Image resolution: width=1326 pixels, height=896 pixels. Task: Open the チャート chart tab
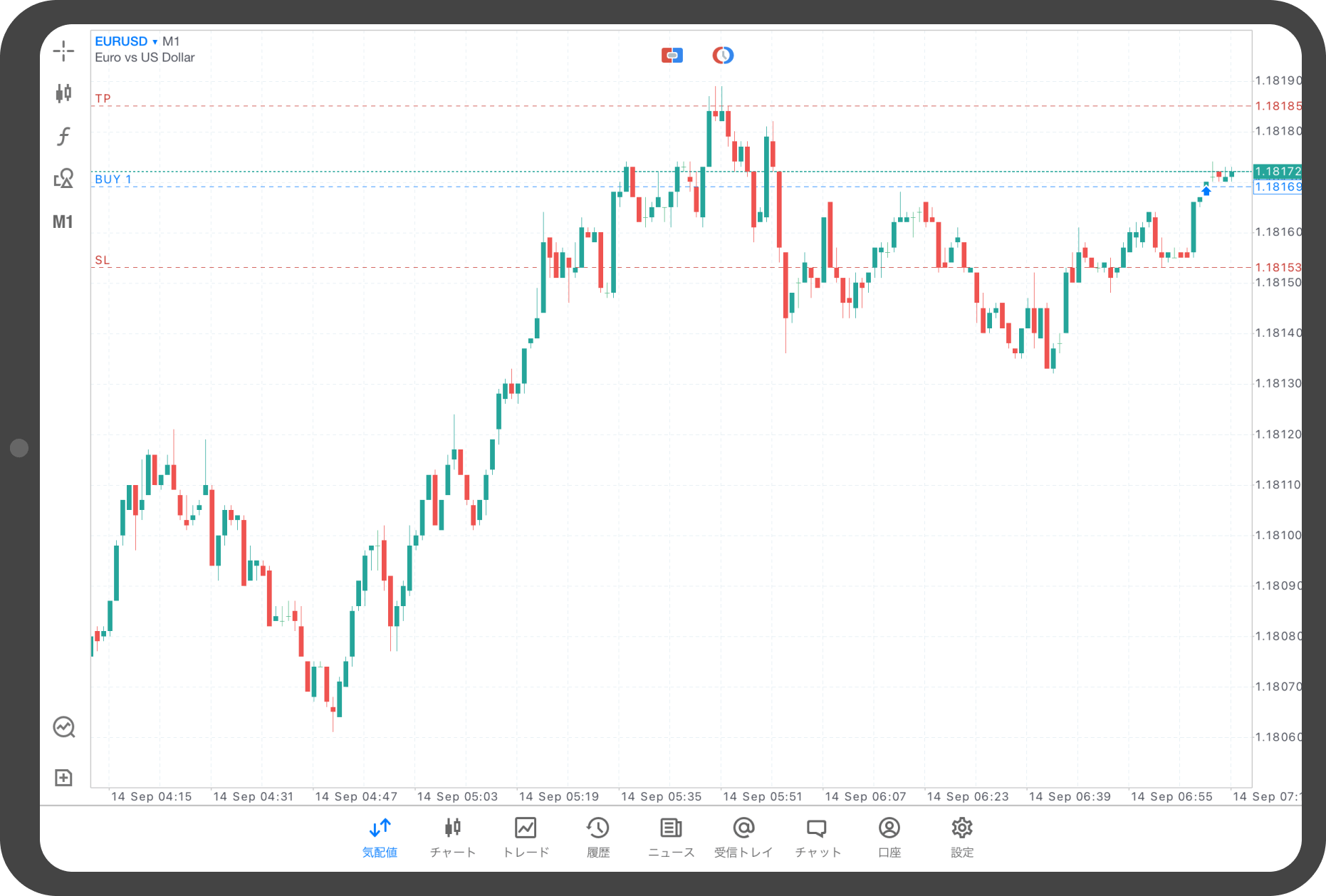point(453,838)
